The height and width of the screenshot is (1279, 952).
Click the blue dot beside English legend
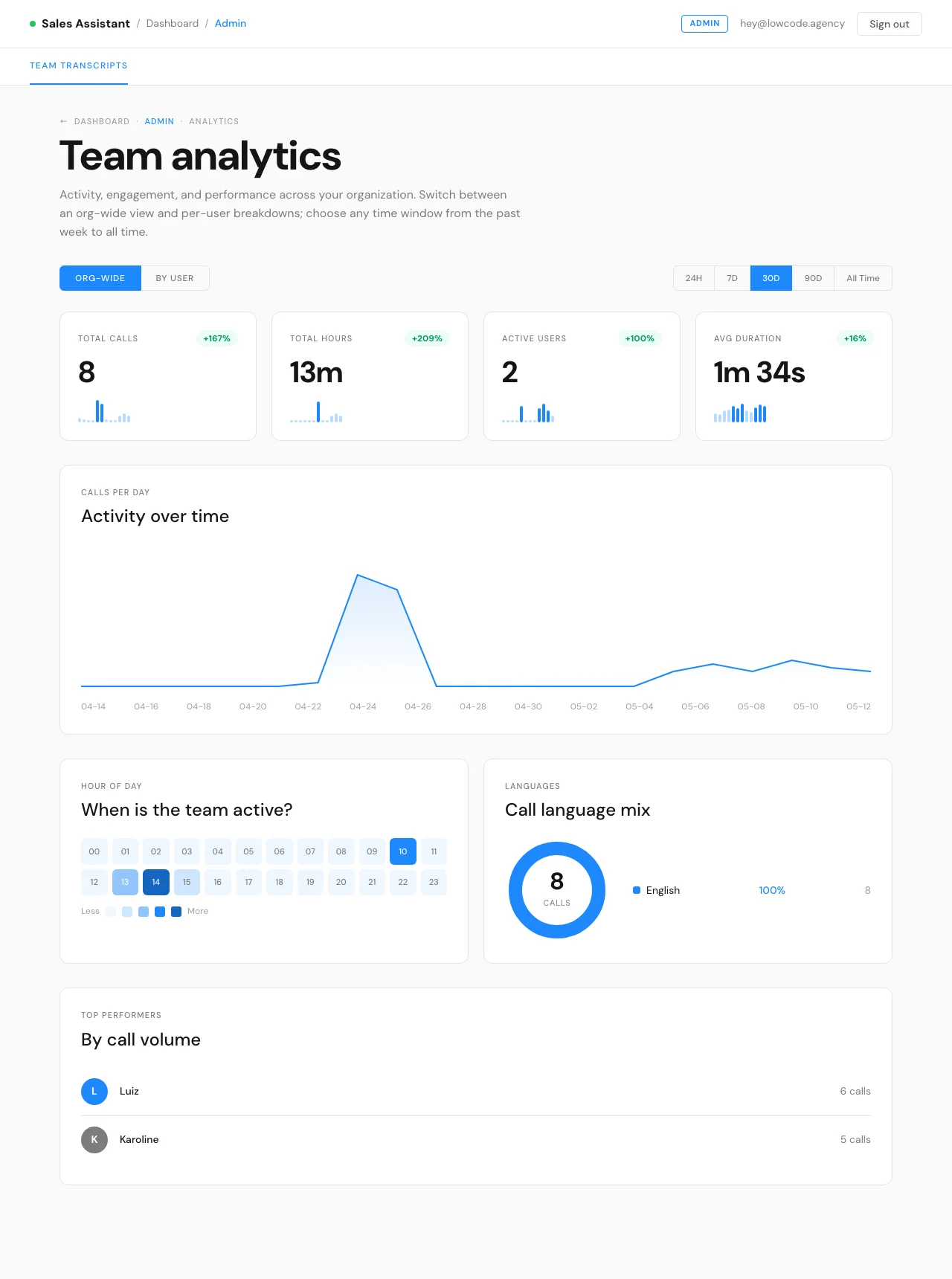(637, 890)
